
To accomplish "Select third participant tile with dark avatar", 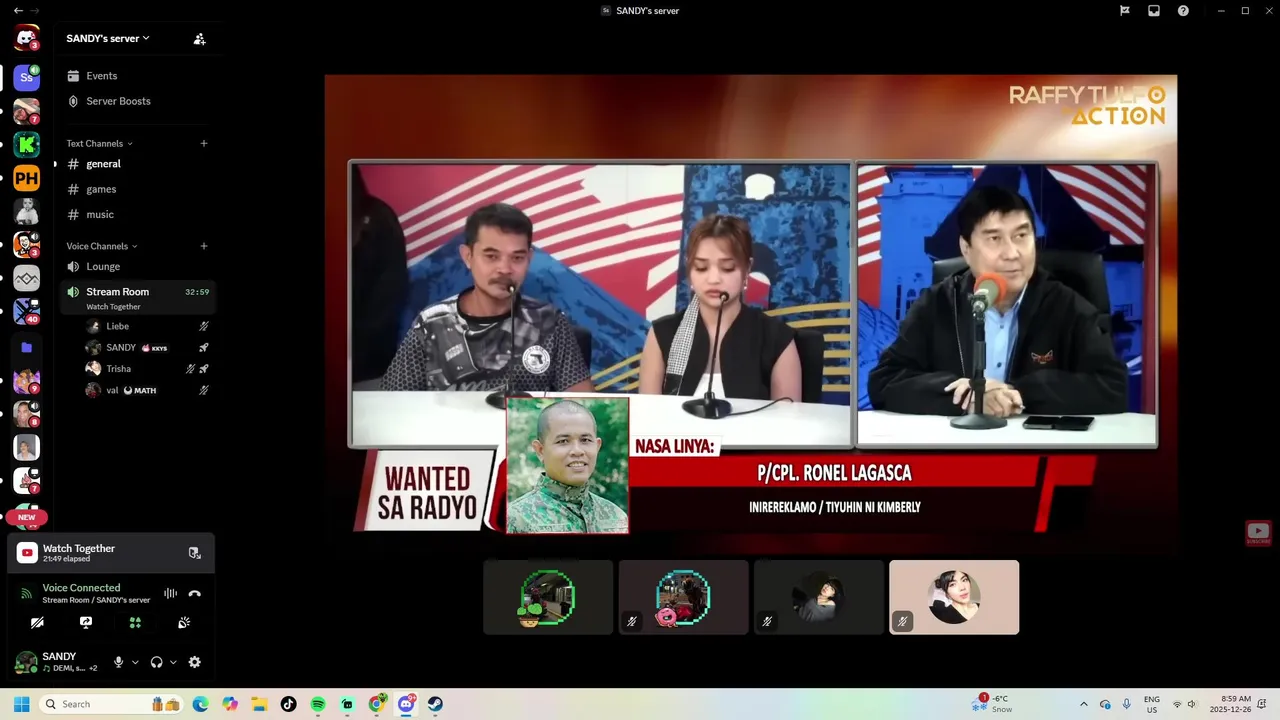I will [819, 597].
